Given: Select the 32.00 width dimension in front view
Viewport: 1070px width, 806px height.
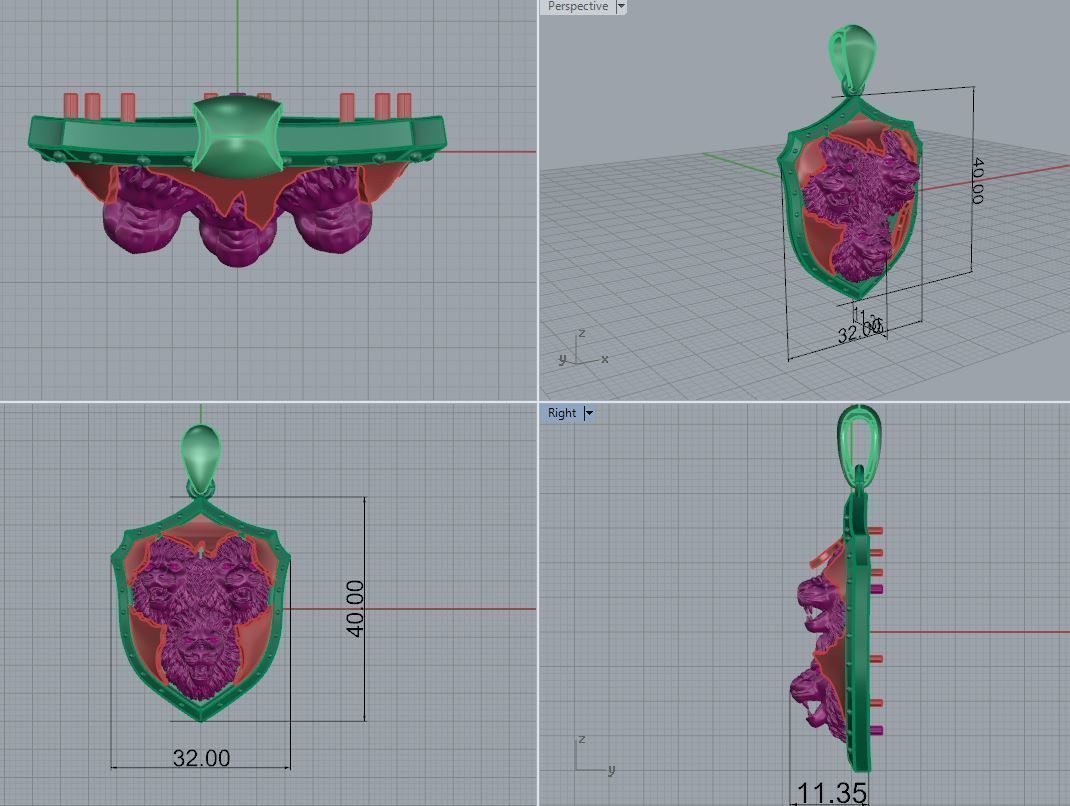Looking at the screenshot, I should [x=201, y=758].
